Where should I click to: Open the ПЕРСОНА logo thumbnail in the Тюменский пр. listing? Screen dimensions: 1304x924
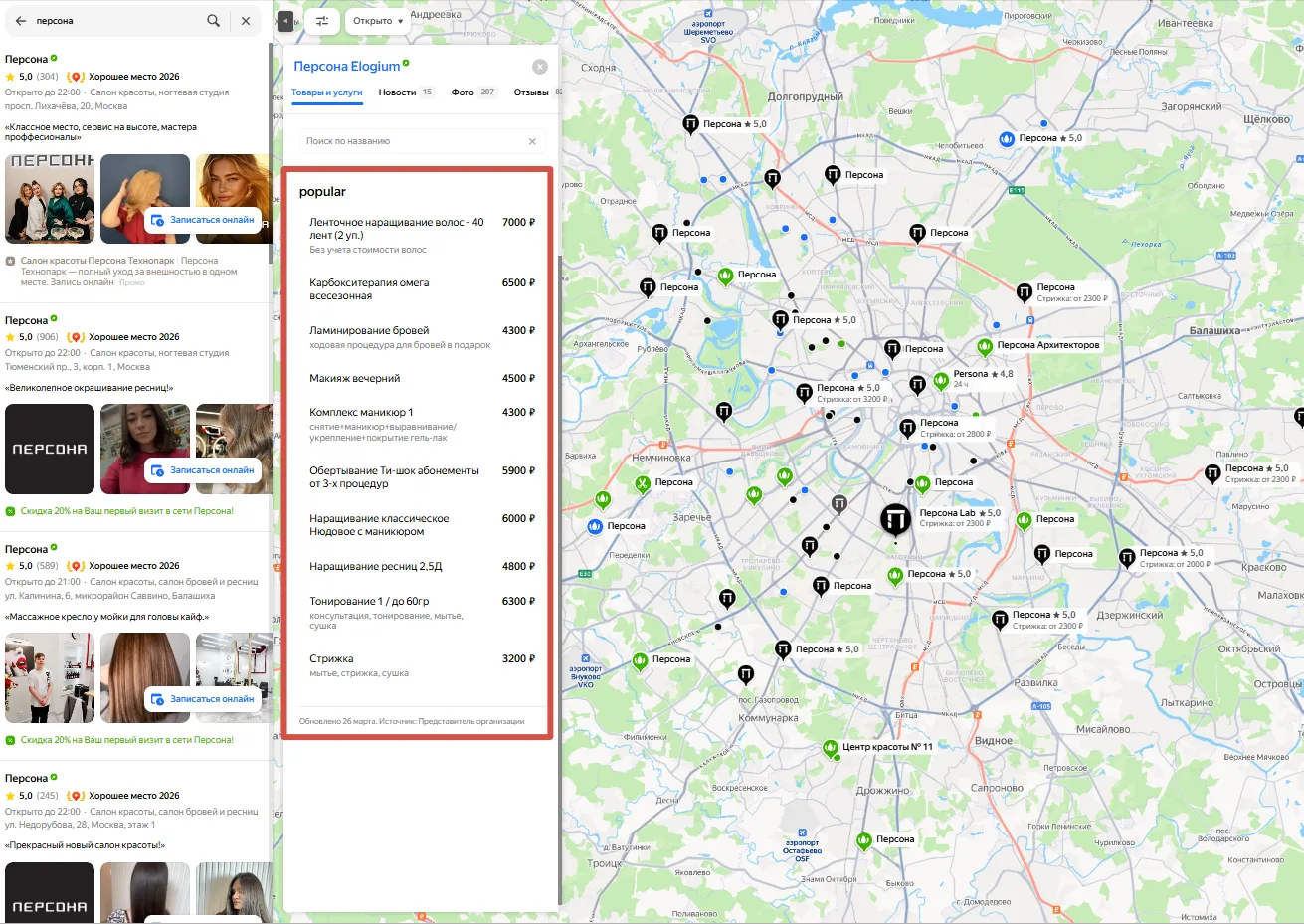[50, 449]
